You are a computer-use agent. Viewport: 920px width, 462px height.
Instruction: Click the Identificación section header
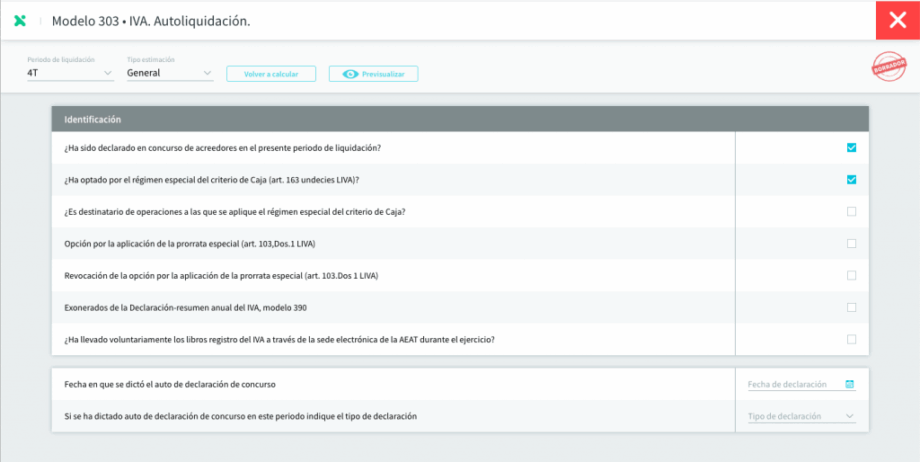coord(460,119)
